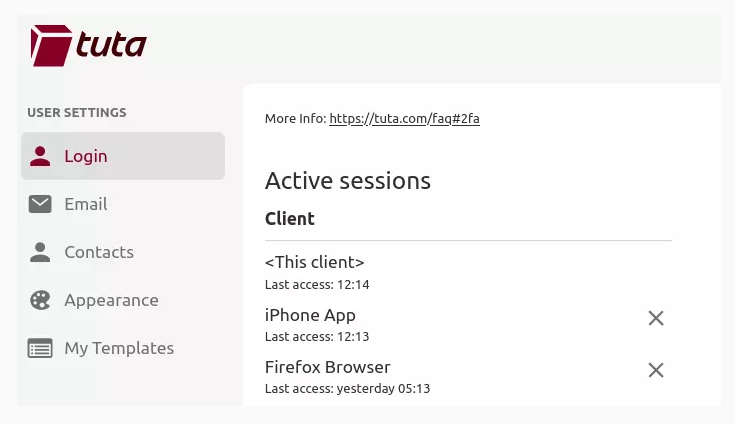Click the Client column header
This screenshot has width=735, height=424.
(x=290, y=218)
